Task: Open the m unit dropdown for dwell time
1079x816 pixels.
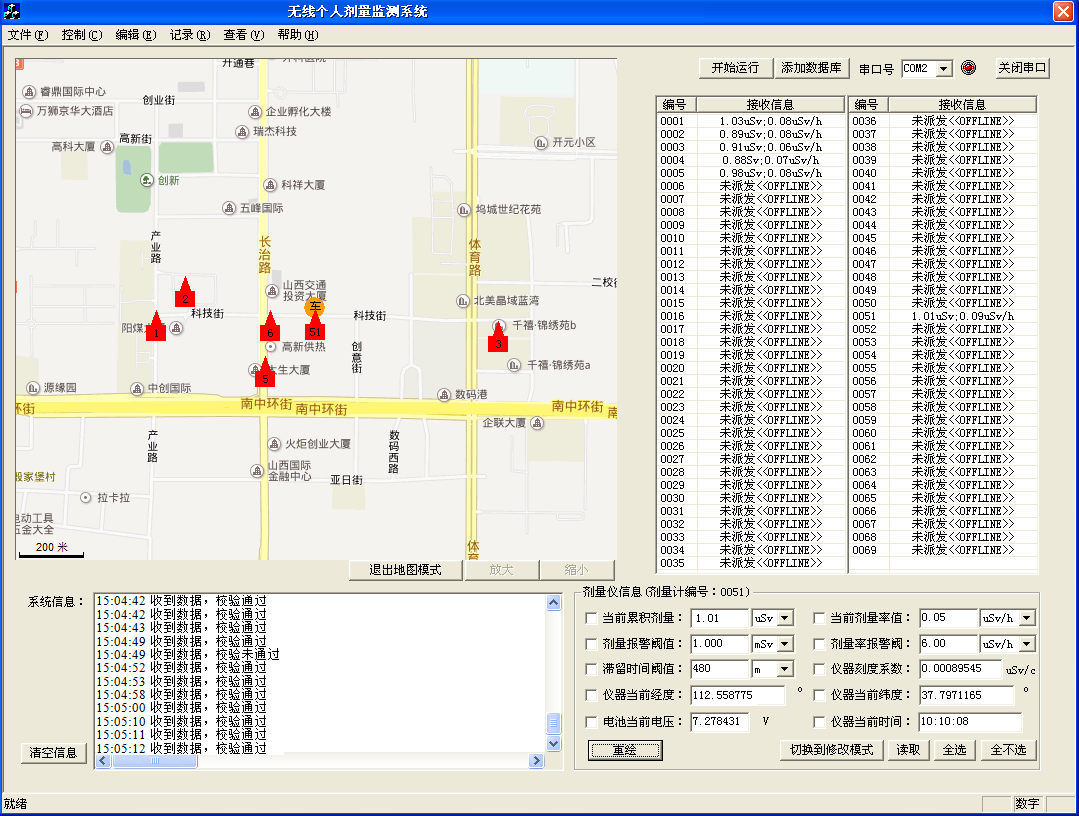Action: [785, 669]
